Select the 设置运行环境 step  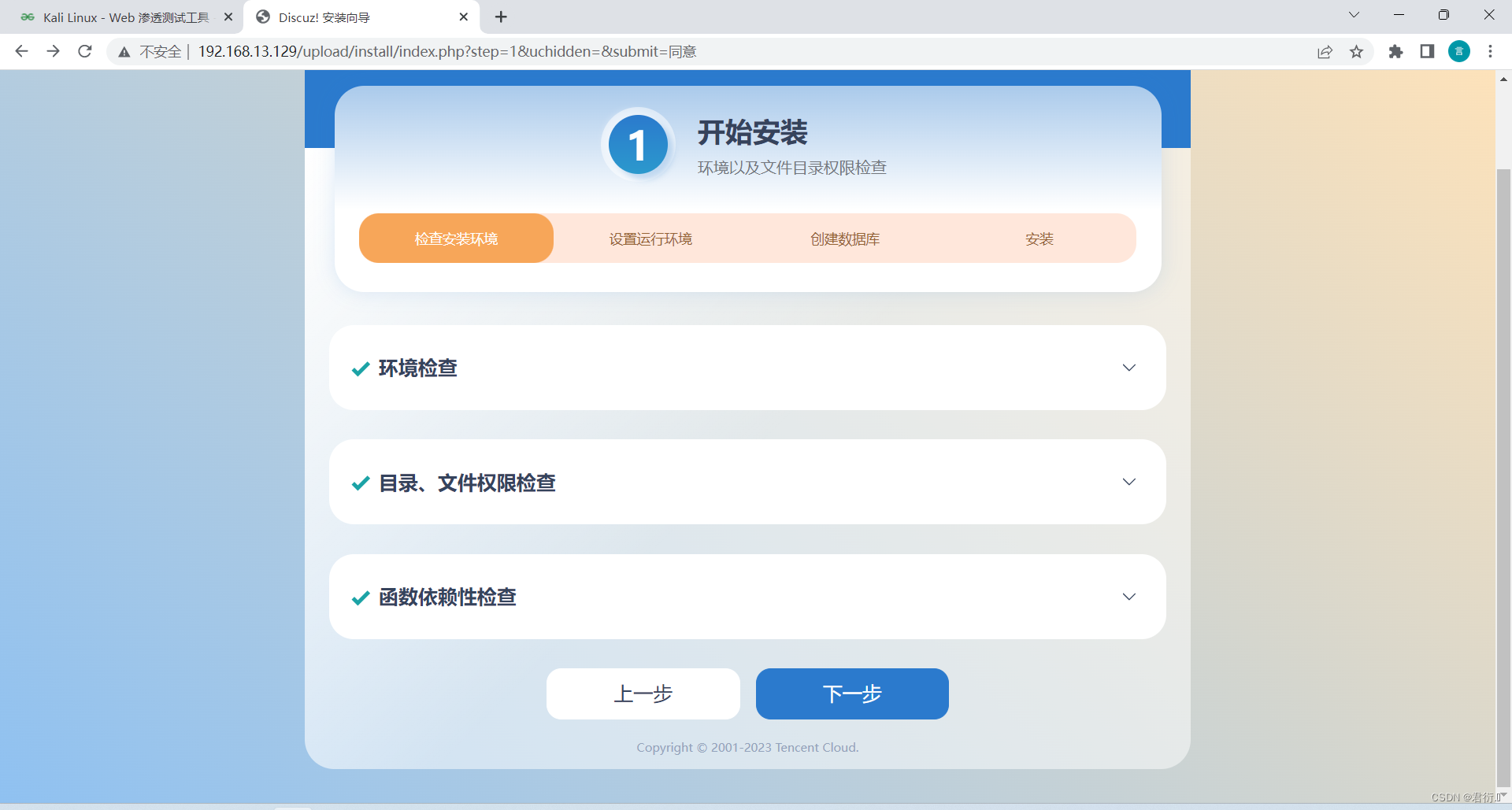coord(650,239)
